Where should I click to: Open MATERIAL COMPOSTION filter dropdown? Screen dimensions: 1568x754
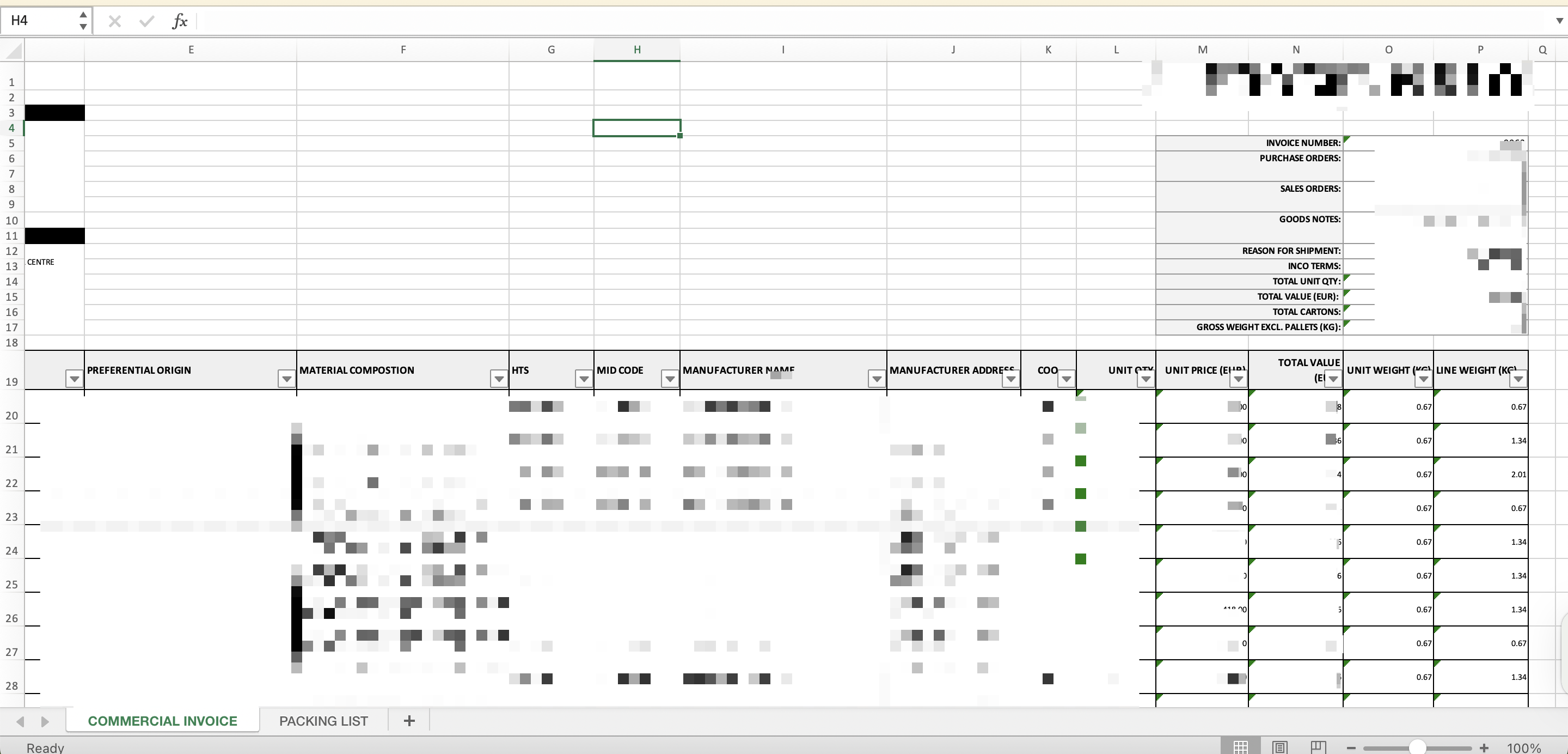tap(499, 379)
